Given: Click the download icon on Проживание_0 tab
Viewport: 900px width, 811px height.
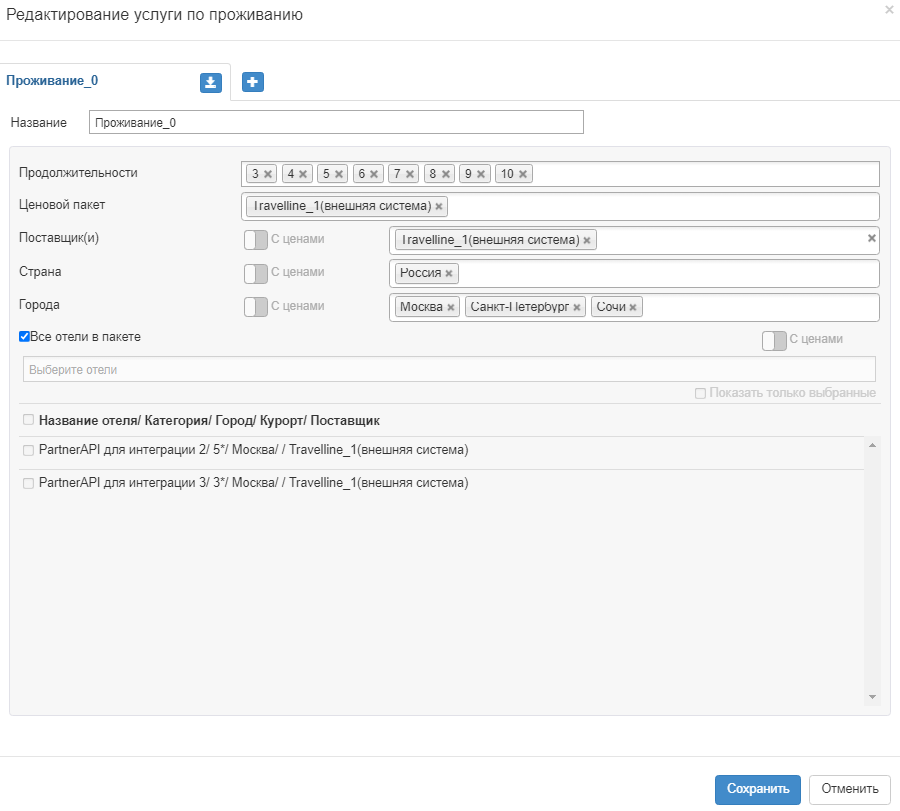Looking at the screenshot, I should [x=210, y=82].
